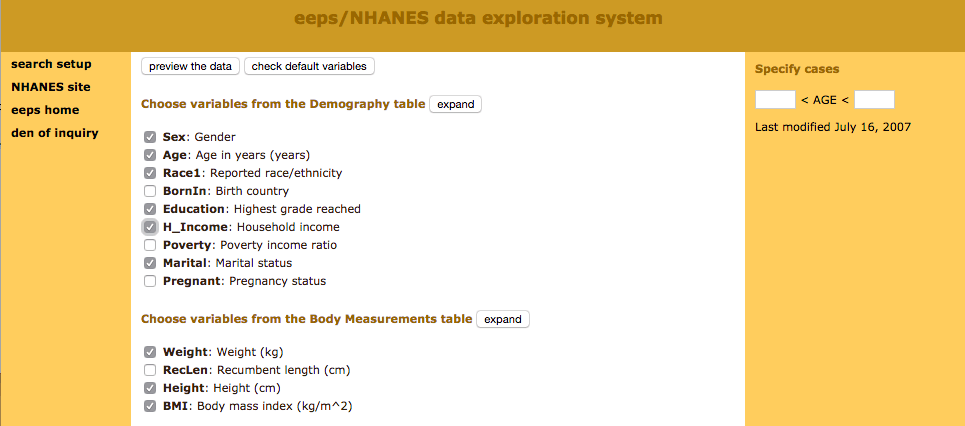Screen dimensions: 965x426
Task: Enable the Pregnant status checkbox
Action: pos(150,281)
